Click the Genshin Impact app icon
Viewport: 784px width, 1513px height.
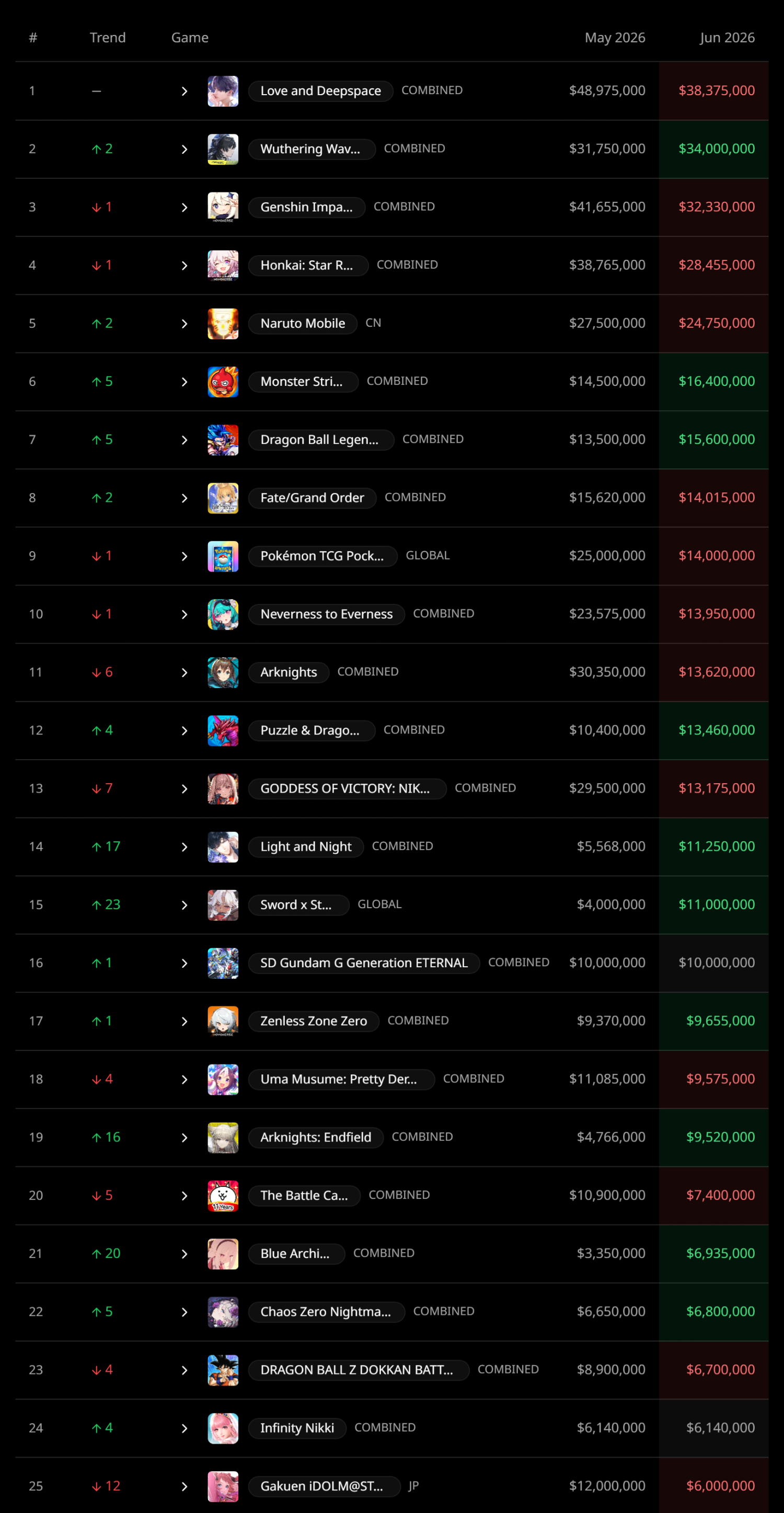223,208
